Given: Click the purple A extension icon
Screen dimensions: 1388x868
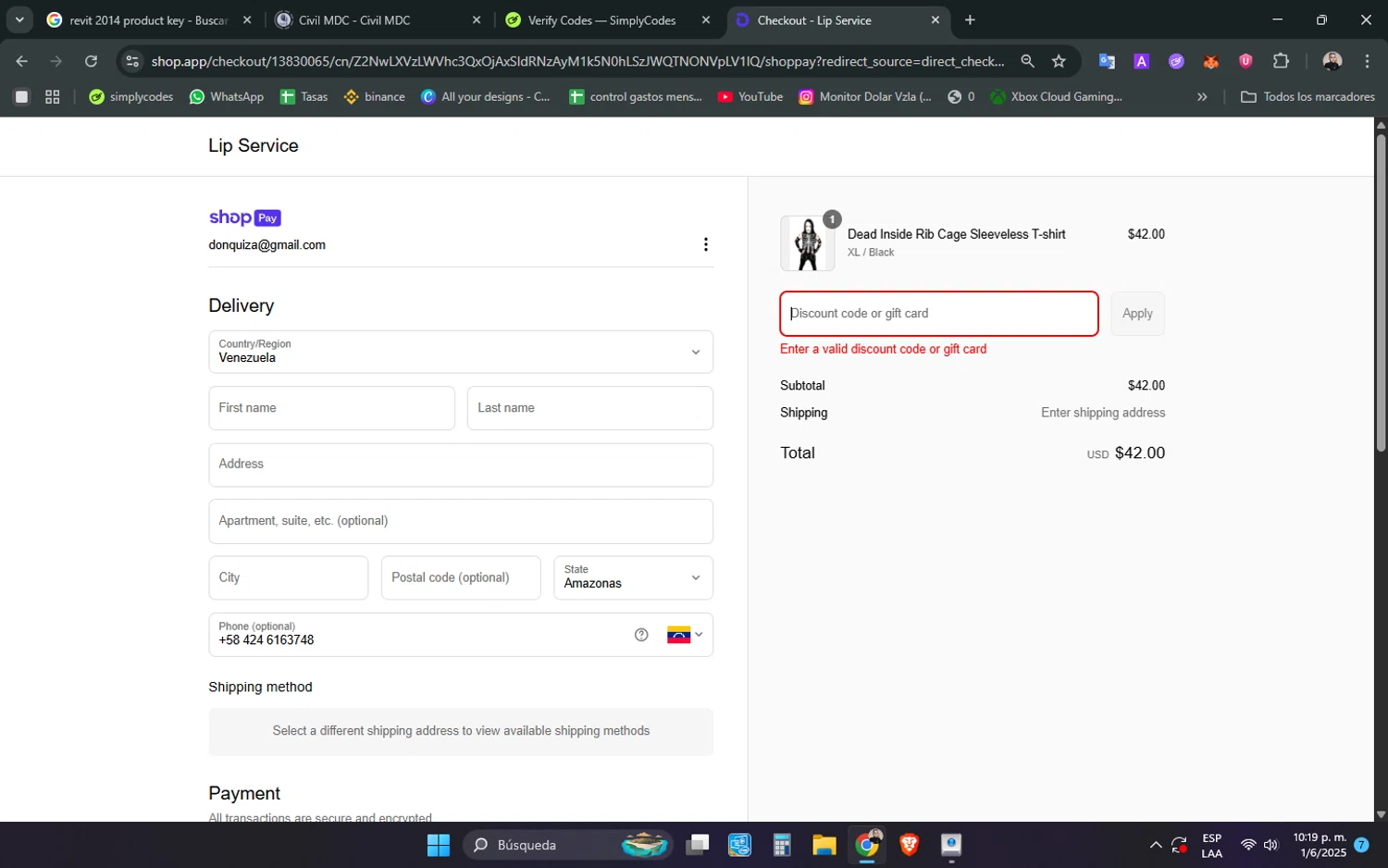Looking at the screenshot, I should tap(1142, 61).
